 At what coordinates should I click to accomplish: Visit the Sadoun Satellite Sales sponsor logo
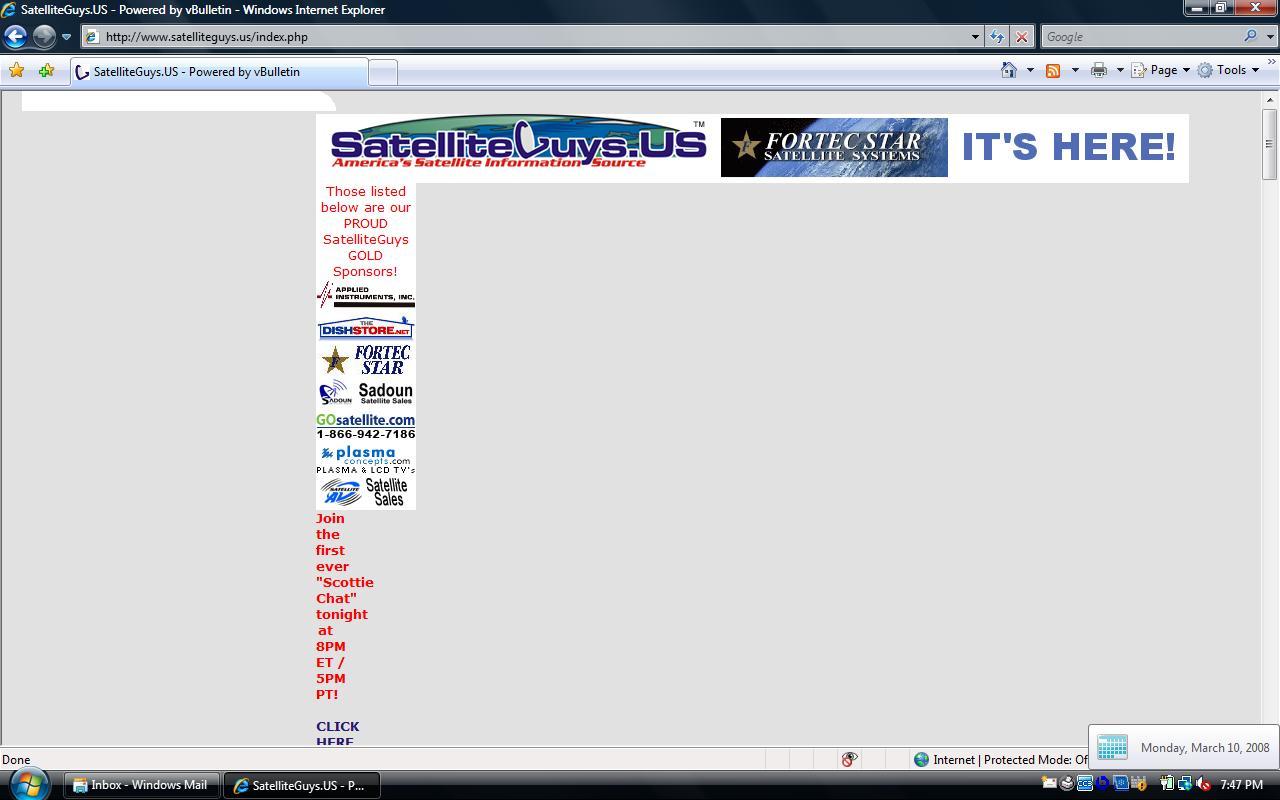366,393
